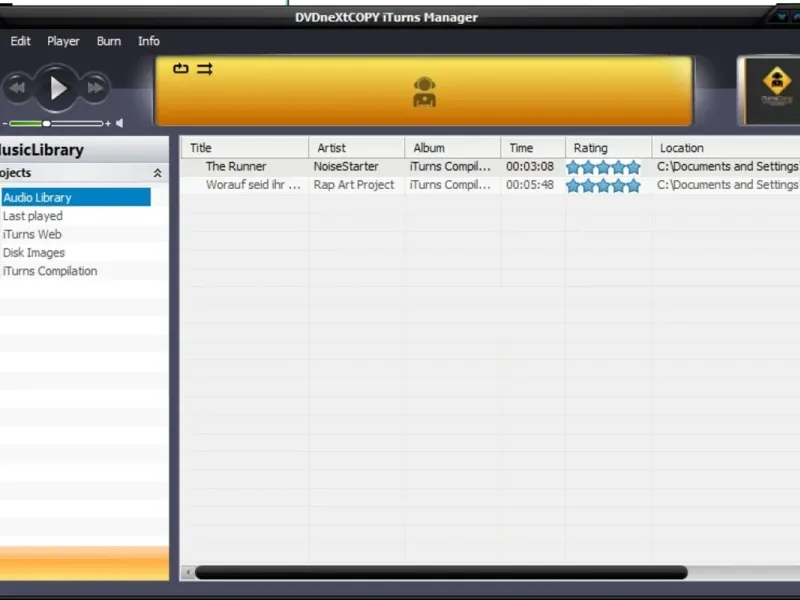Screen dimensions: 800x600
Task: Select Disk Images in the sidebar
Action: click(34, 253)
